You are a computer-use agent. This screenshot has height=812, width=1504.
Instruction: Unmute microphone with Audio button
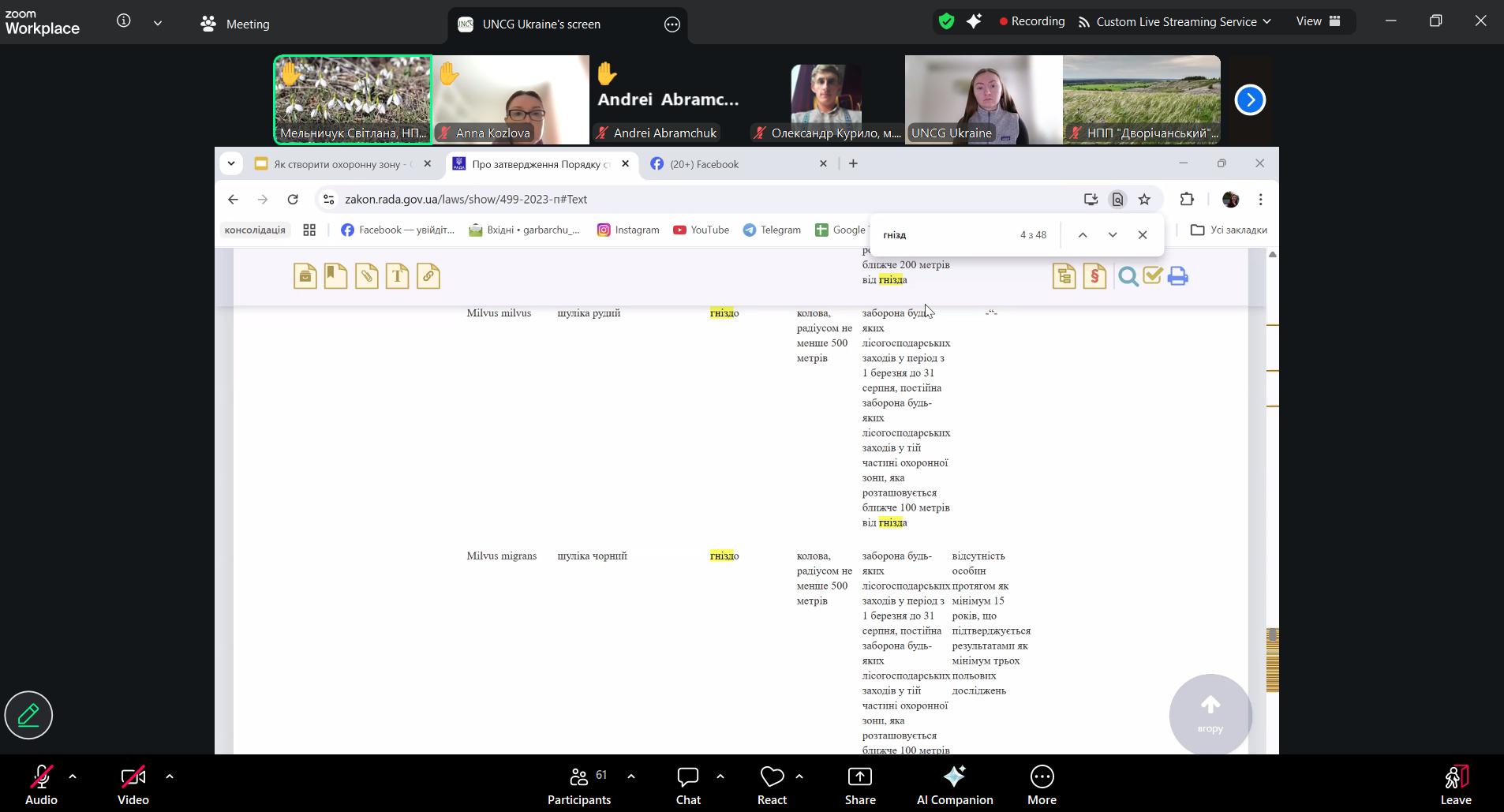(41, 785)
